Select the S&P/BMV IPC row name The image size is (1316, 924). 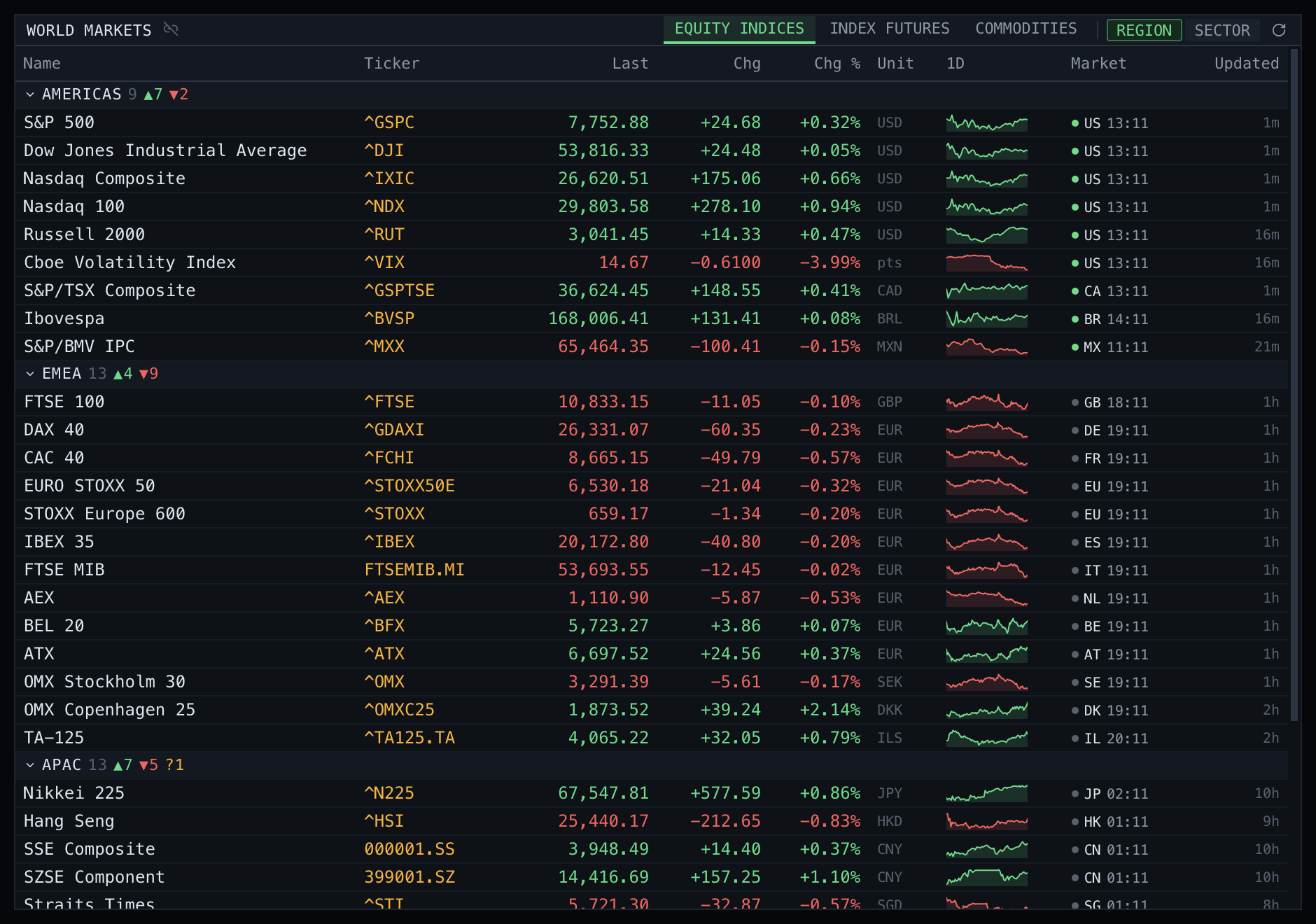point(79,347)
